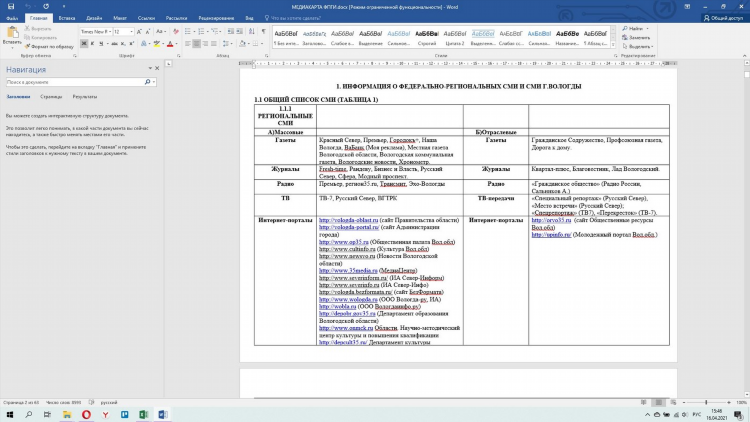Viewport: 750px width, 422px height.
Task: Align text left
Action: click(x=188, y=44)
